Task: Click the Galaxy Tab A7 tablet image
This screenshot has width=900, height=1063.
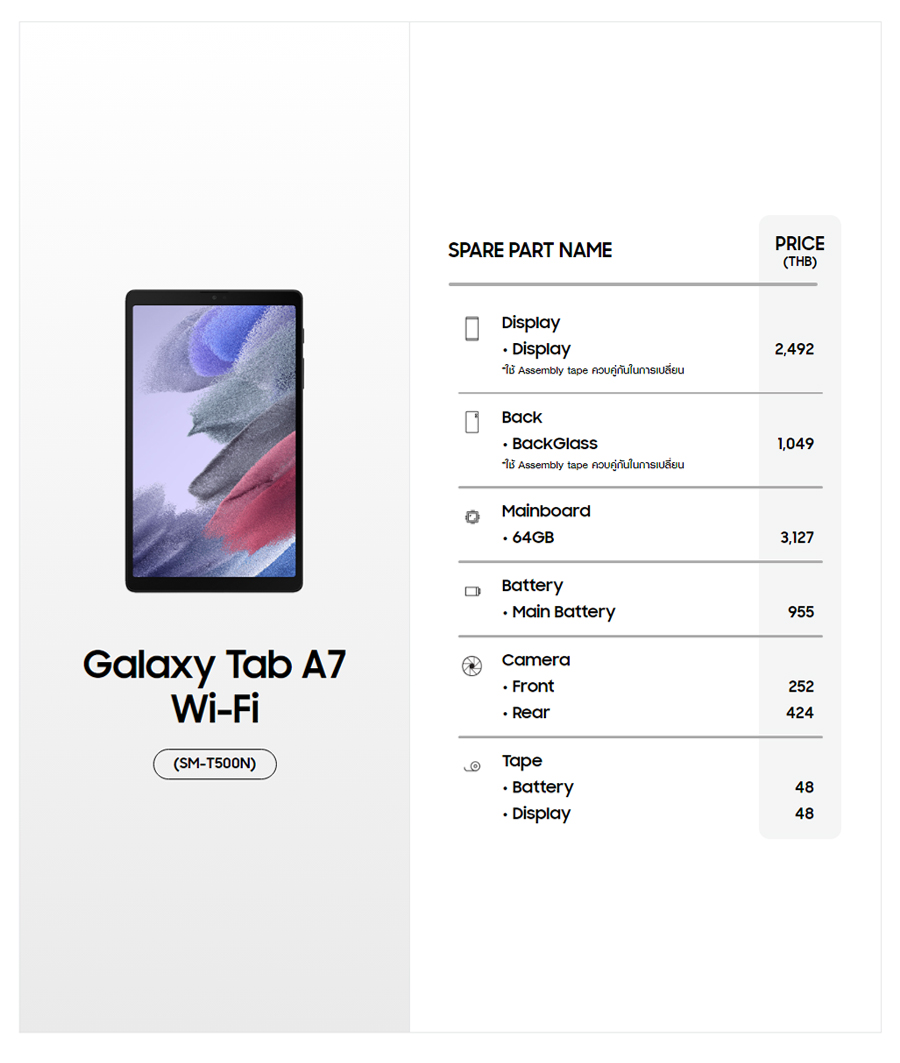Action: tap(214, 441)
